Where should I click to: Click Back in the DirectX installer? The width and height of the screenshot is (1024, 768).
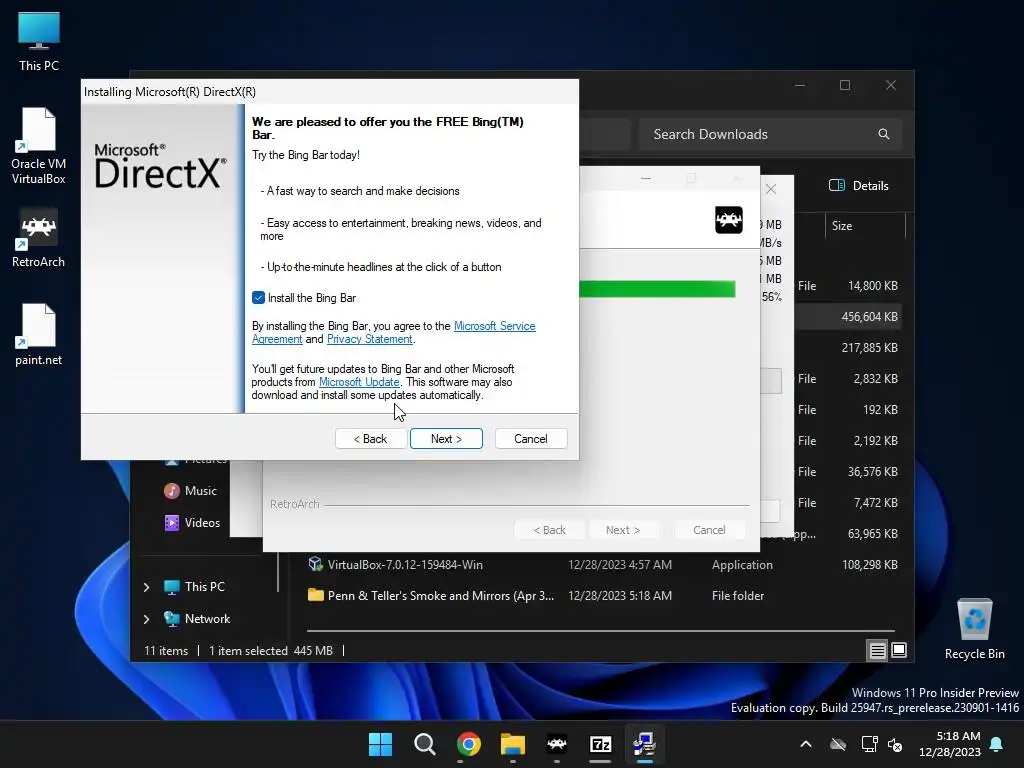(x=370, y=439)
